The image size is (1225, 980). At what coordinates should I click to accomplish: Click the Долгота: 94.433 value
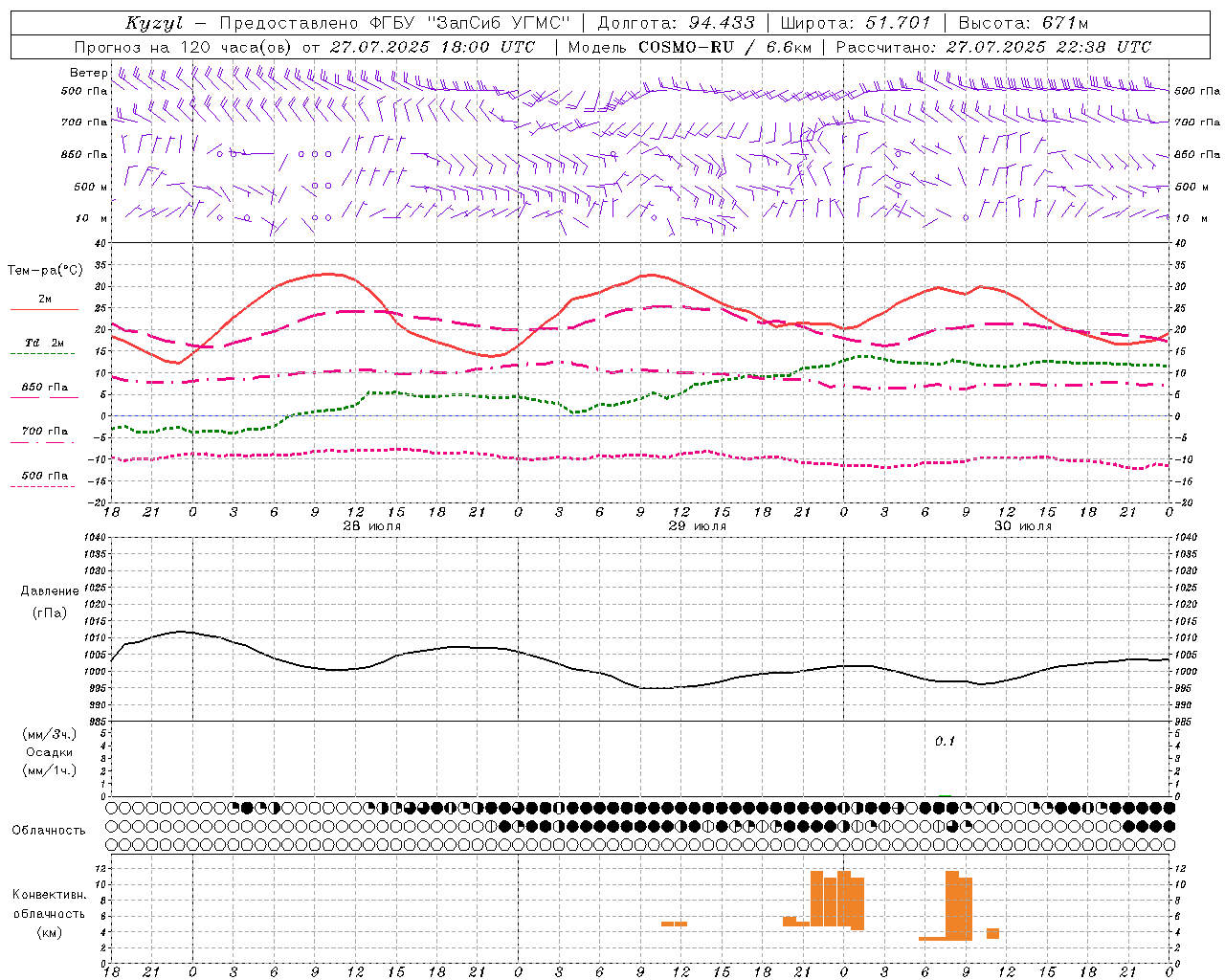pyautogui.click(x=676, y=23)
